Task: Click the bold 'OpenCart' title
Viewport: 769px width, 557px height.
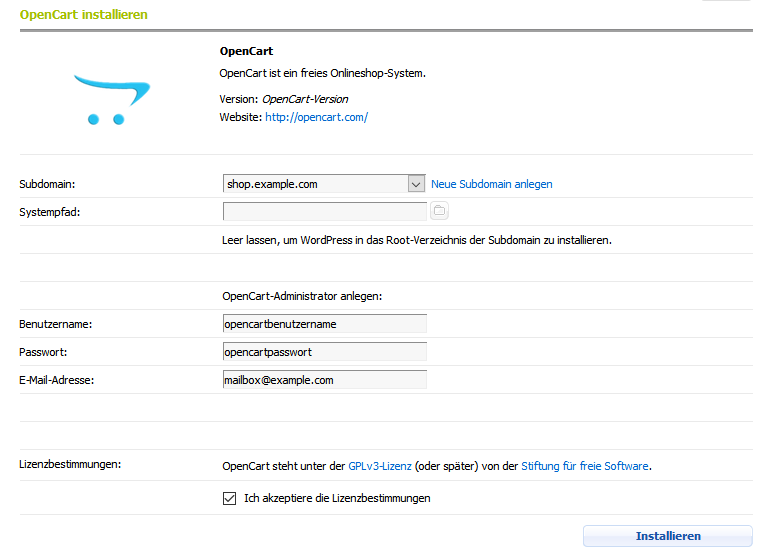Action: tap(246, 51)
